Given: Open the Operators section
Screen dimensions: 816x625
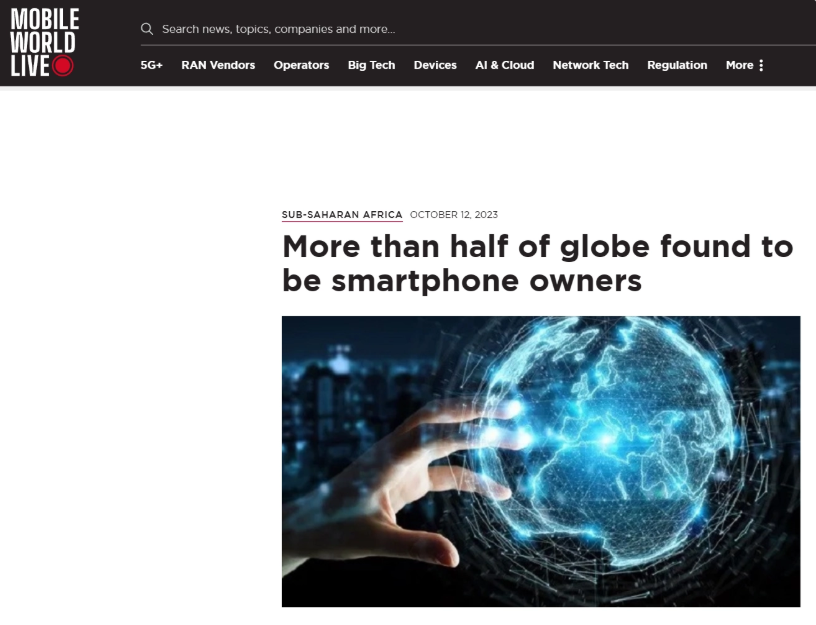Looking at the screenshot, I should 301,65.
